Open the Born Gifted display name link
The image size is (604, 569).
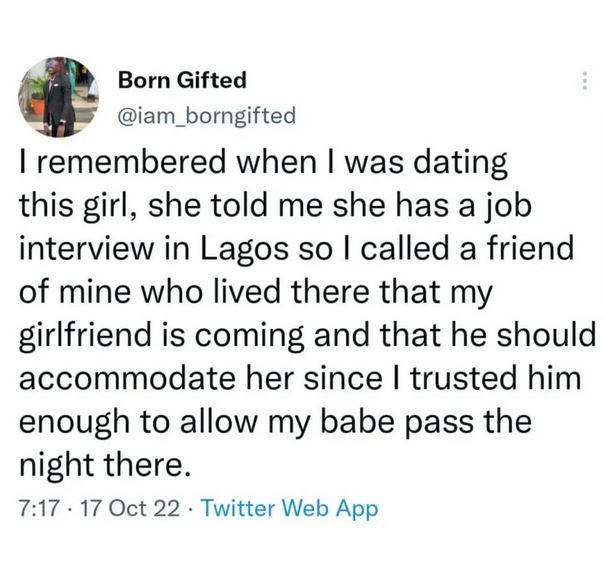click(182, 79)
